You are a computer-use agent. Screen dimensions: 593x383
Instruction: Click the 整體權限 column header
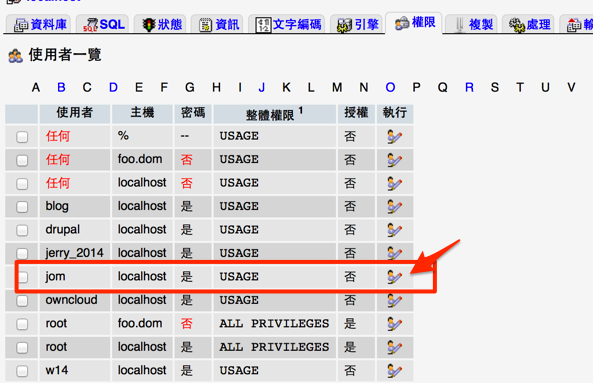(x=275, y=113)
